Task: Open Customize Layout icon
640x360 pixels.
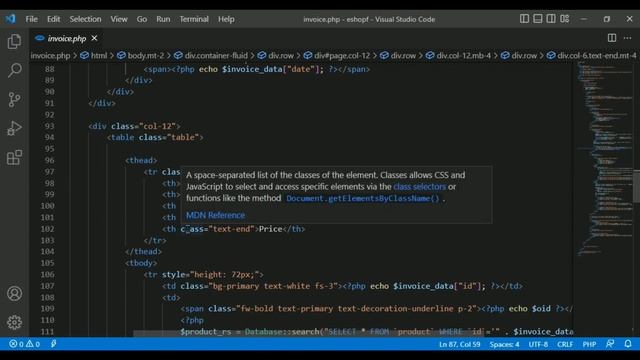Action: point(564,19)
